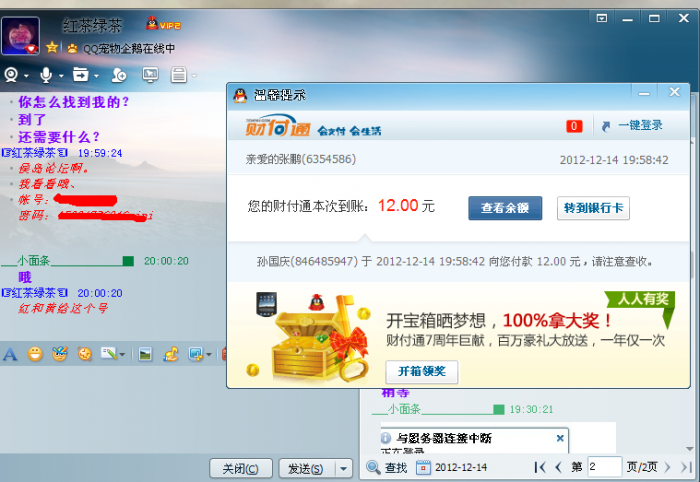This screenshot has width=700, height=482.
Task: Launch remote desktop assistance icon
Action: 150,75
